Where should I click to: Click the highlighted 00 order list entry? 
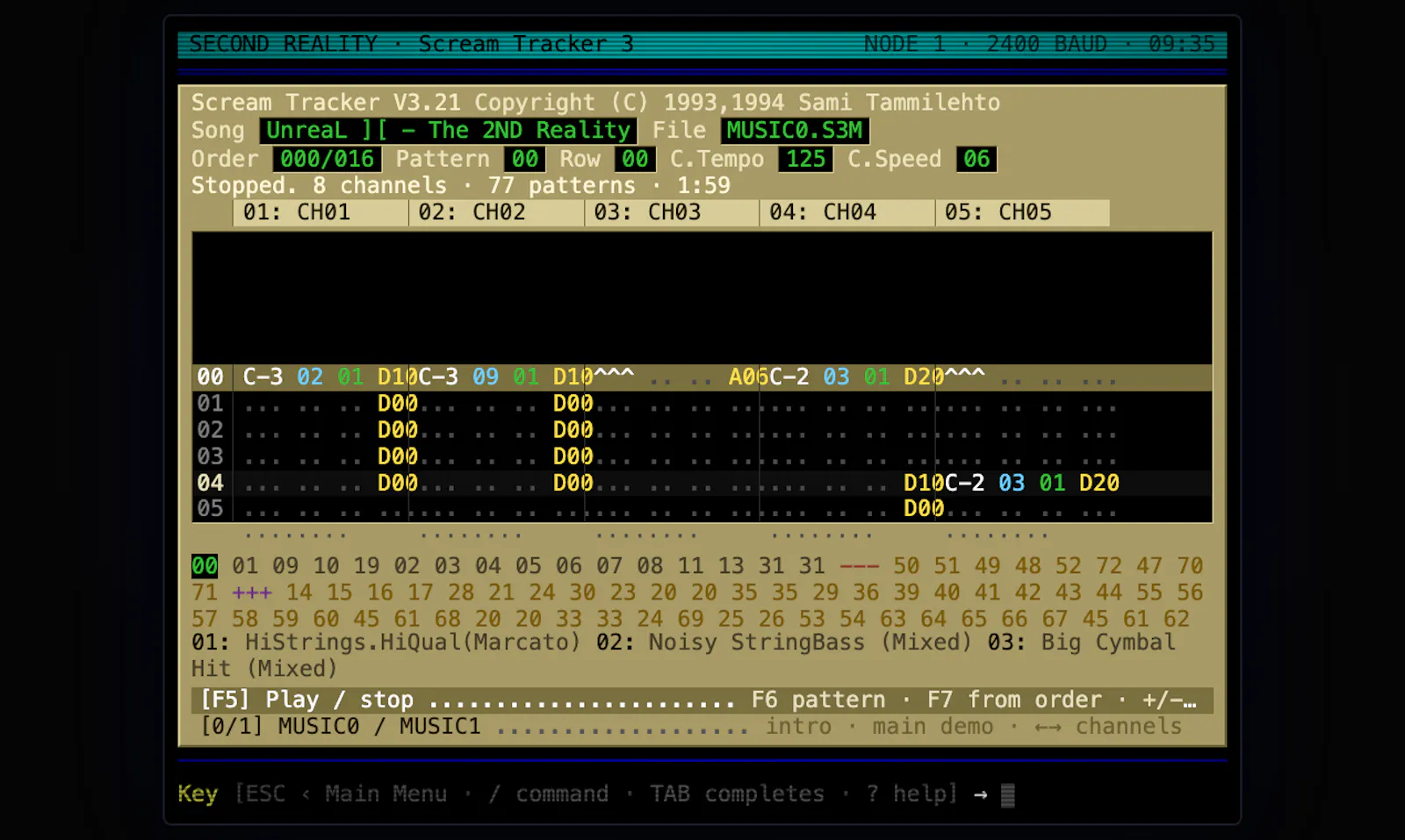tap(205, 566)
